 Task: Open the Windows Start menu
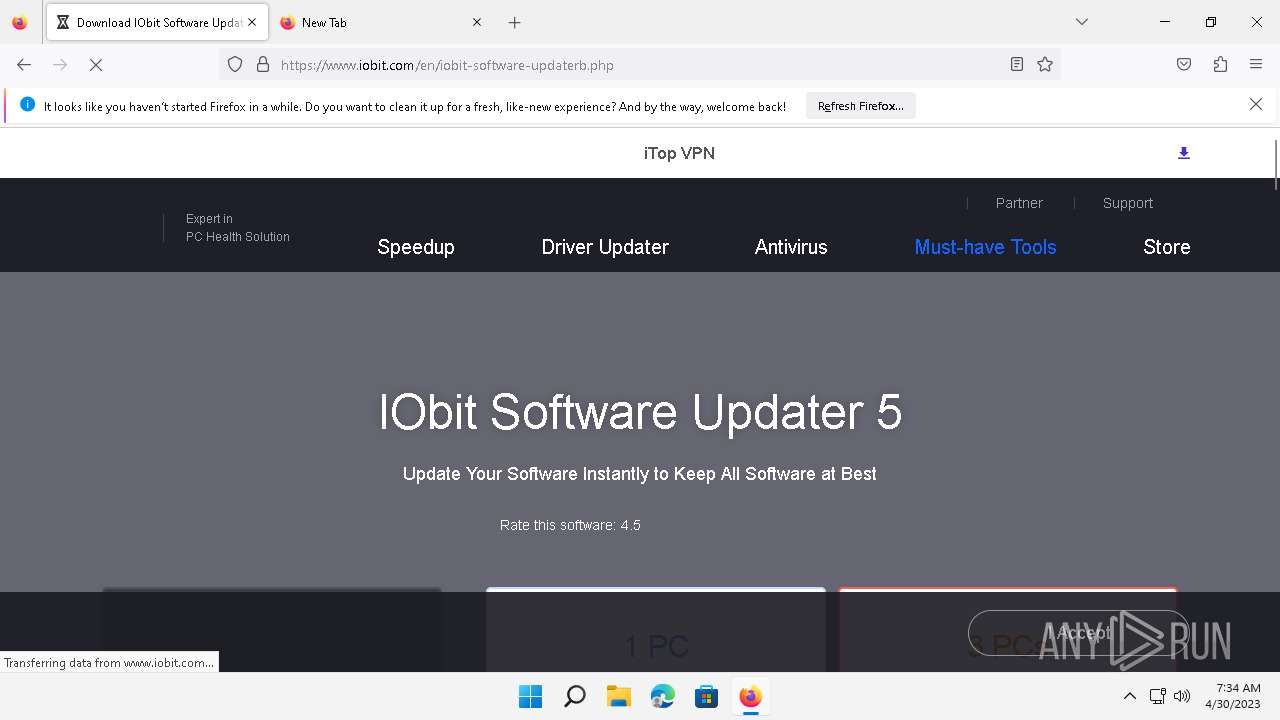point(530,696)
